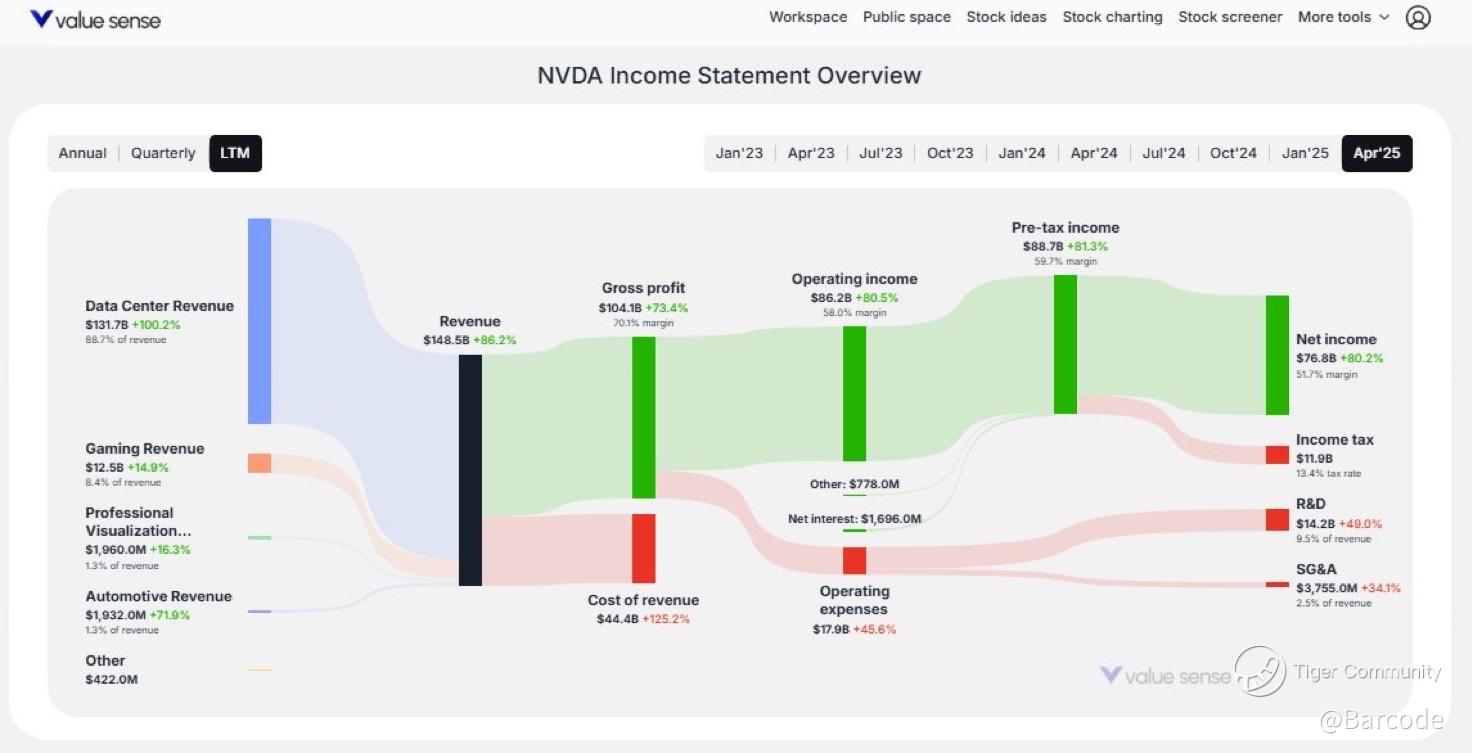The height and width of the screenshot is (753, 1472).
Task: Click the "51.7% margin" text
Action: click(x=1327, y=375)
